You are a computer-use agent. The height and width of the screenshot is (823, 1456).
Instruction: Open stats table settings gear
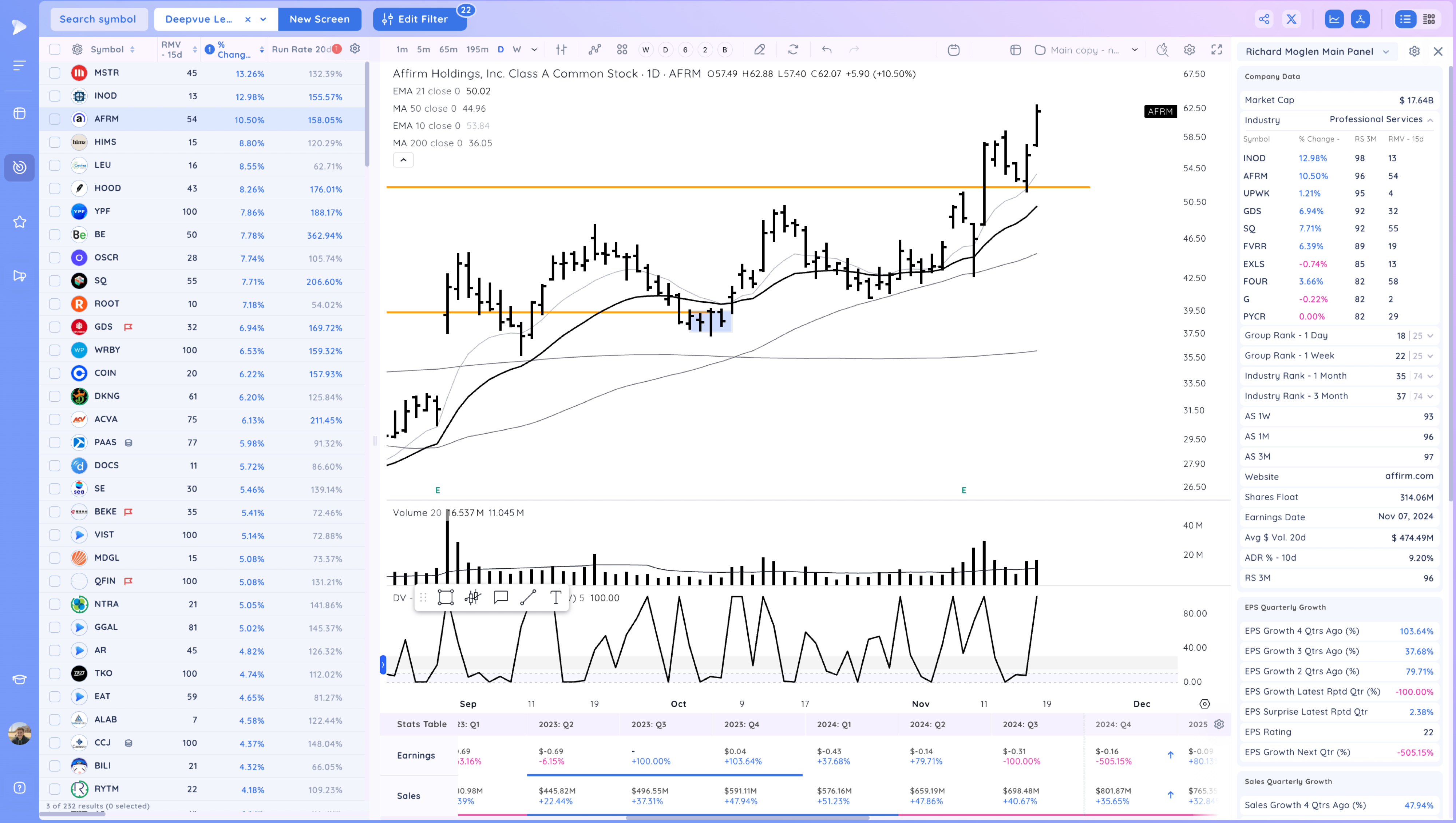coord(1219,724)
